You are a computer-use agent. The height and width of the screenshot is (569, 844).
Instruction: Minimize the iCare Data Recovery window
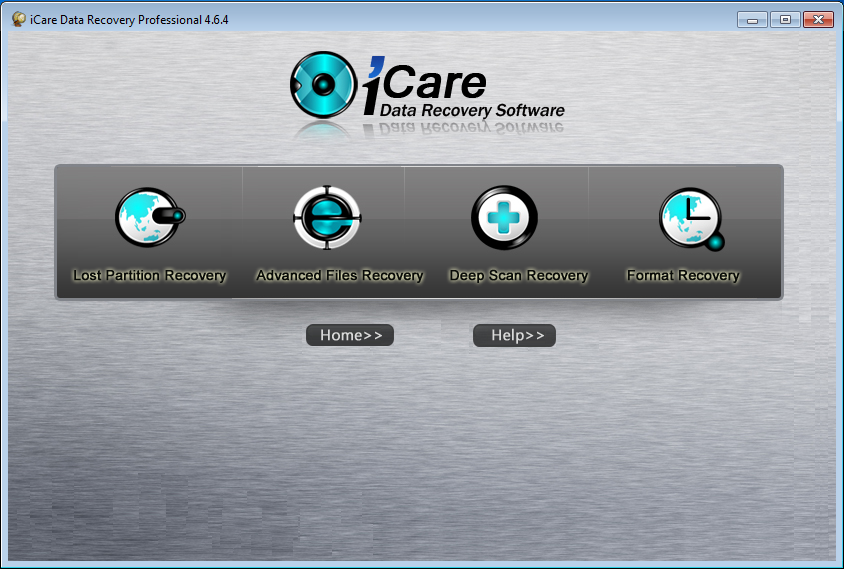click(x=752, y=20)
